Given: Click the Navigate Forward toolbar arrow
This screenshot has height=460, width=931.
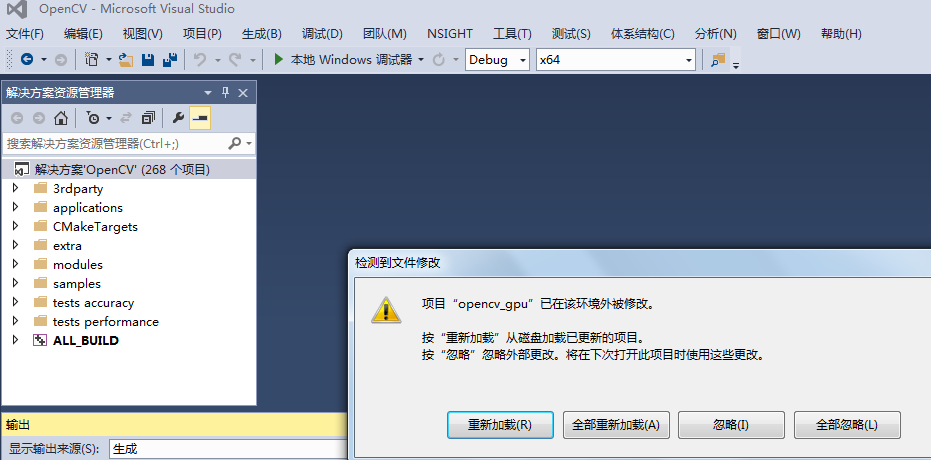Looking at the screenshot, I should [x=61, y=59].
